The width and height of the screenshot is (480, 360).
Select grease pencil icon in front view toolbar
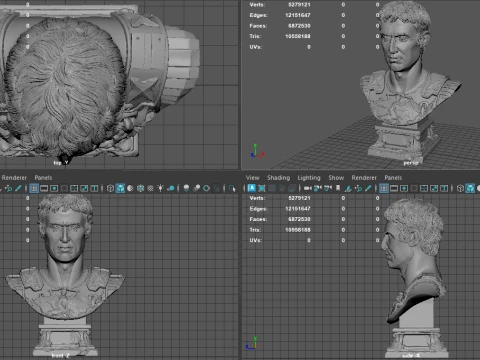pyautogui.click(x=18, y=189)
